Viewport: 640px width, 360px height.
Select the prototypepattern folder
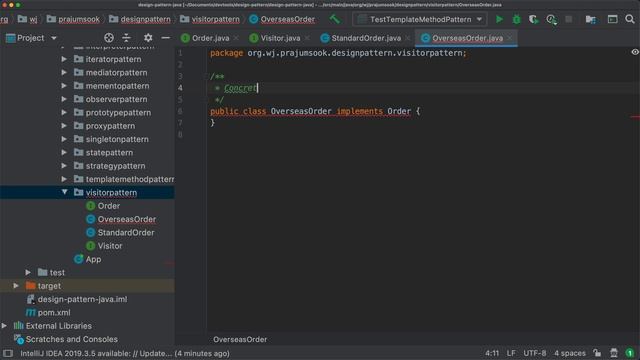pyautogui.click(x=118, y=113)
